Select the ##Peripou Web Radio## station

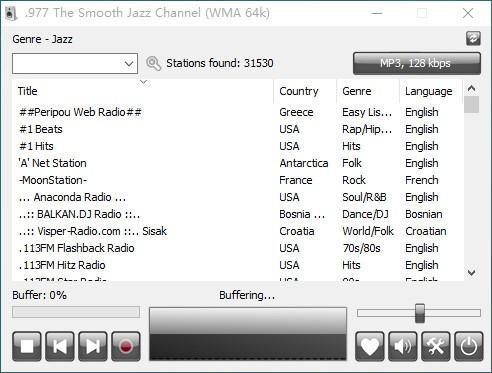237,112
